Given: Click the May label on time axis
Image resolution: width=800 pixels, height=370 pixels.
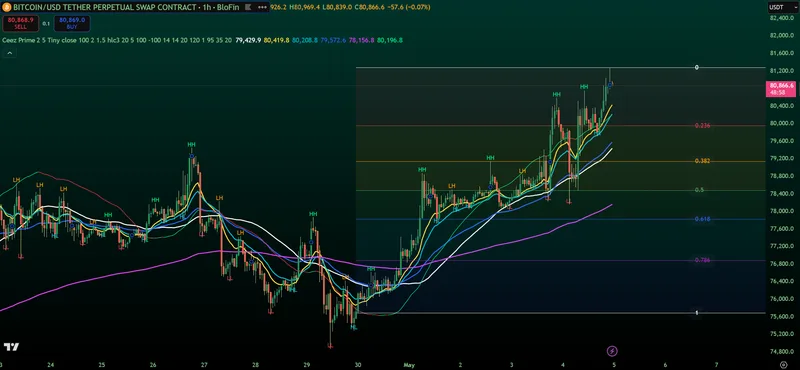Looking at the screenshot, I should point(408,365).
